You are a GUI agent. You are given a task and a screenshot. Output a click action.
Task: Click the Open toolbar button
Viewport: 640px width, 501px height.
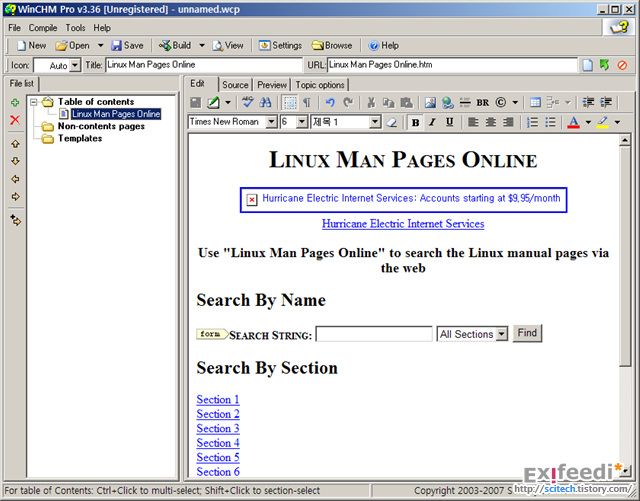pos(73,45)
